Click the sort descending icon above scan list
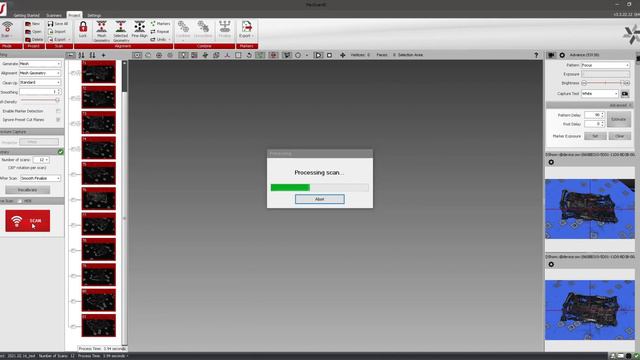Image resolution: width=640 pixels, height=360 pixels. pyautogui.click(x=93, y=55)
